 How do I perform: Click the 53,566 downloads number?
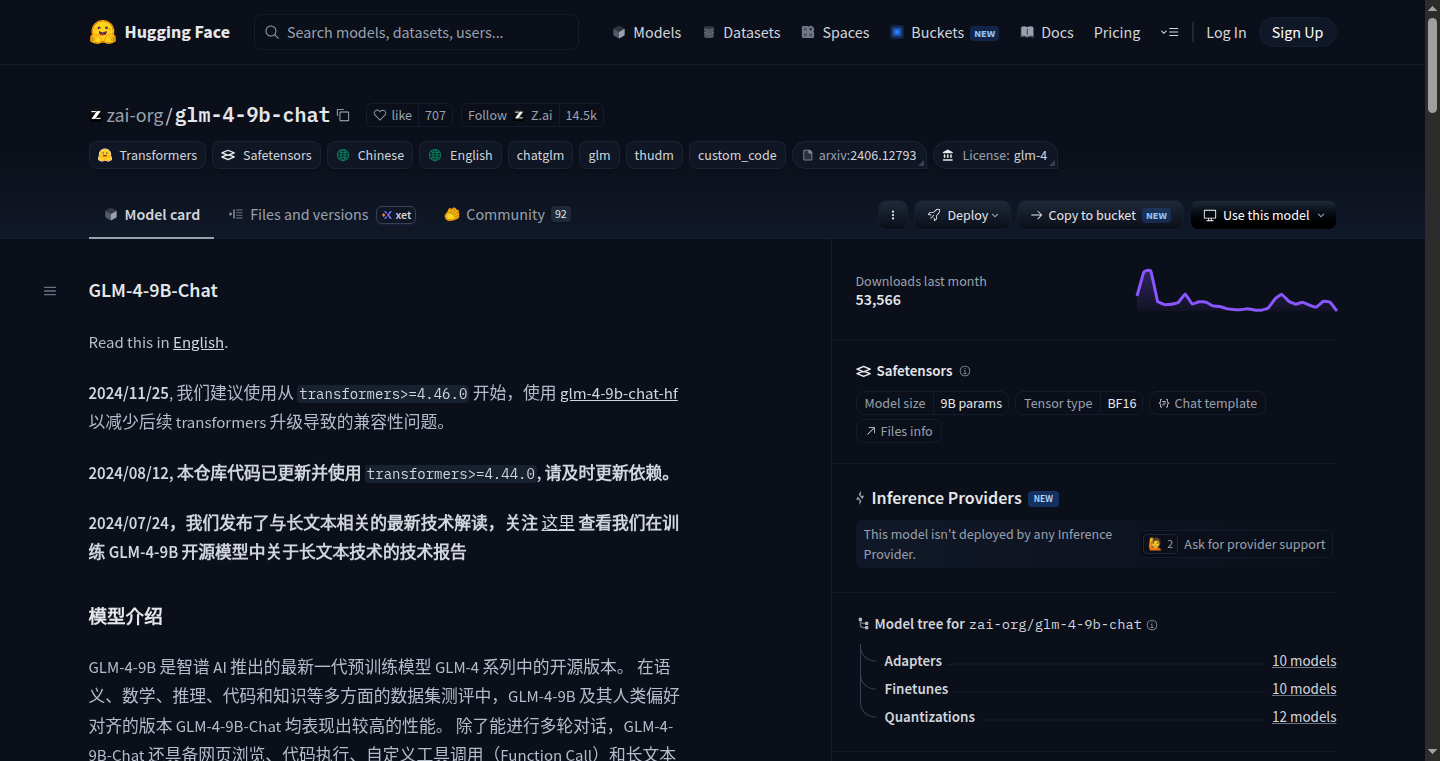(x=878, y=300)
